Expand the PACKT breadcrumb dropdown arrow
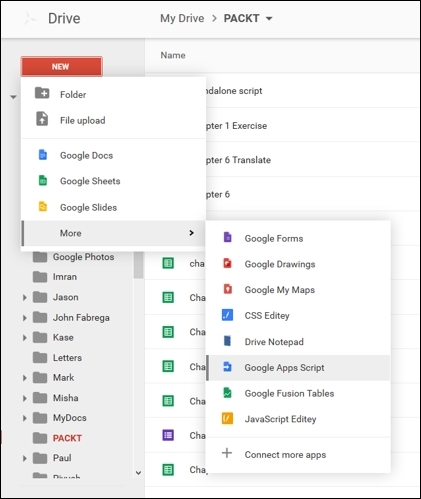This screenshot has height=499, width=421. click(269, 19)
